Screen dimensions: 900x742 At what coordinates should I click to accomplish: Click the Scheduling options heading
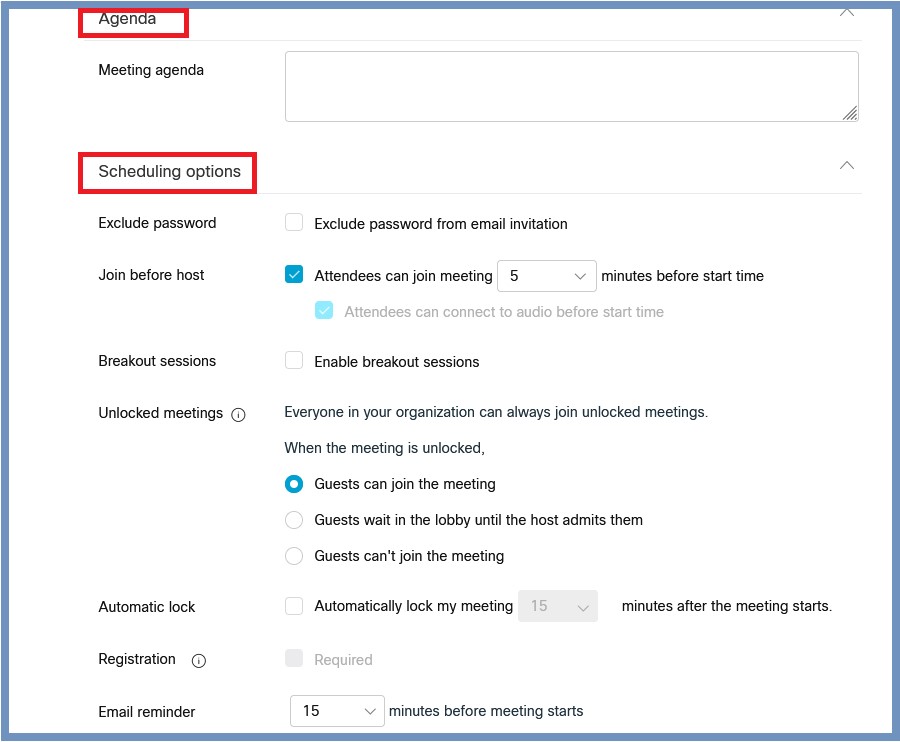[169, 172]
